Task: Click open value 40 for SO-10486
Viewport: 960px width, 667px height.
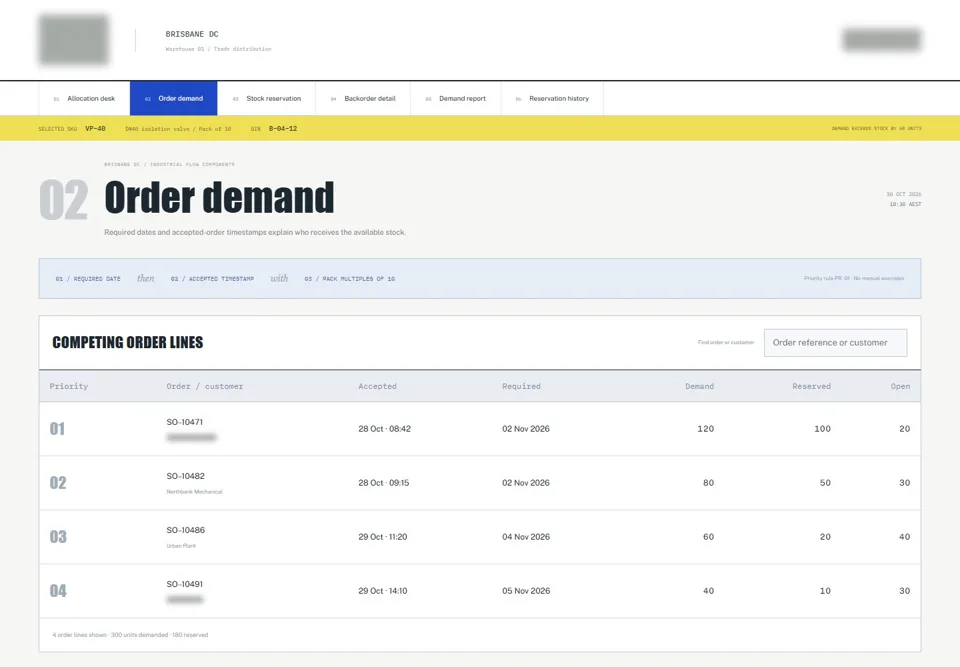Action: click(x=904, y=537)
